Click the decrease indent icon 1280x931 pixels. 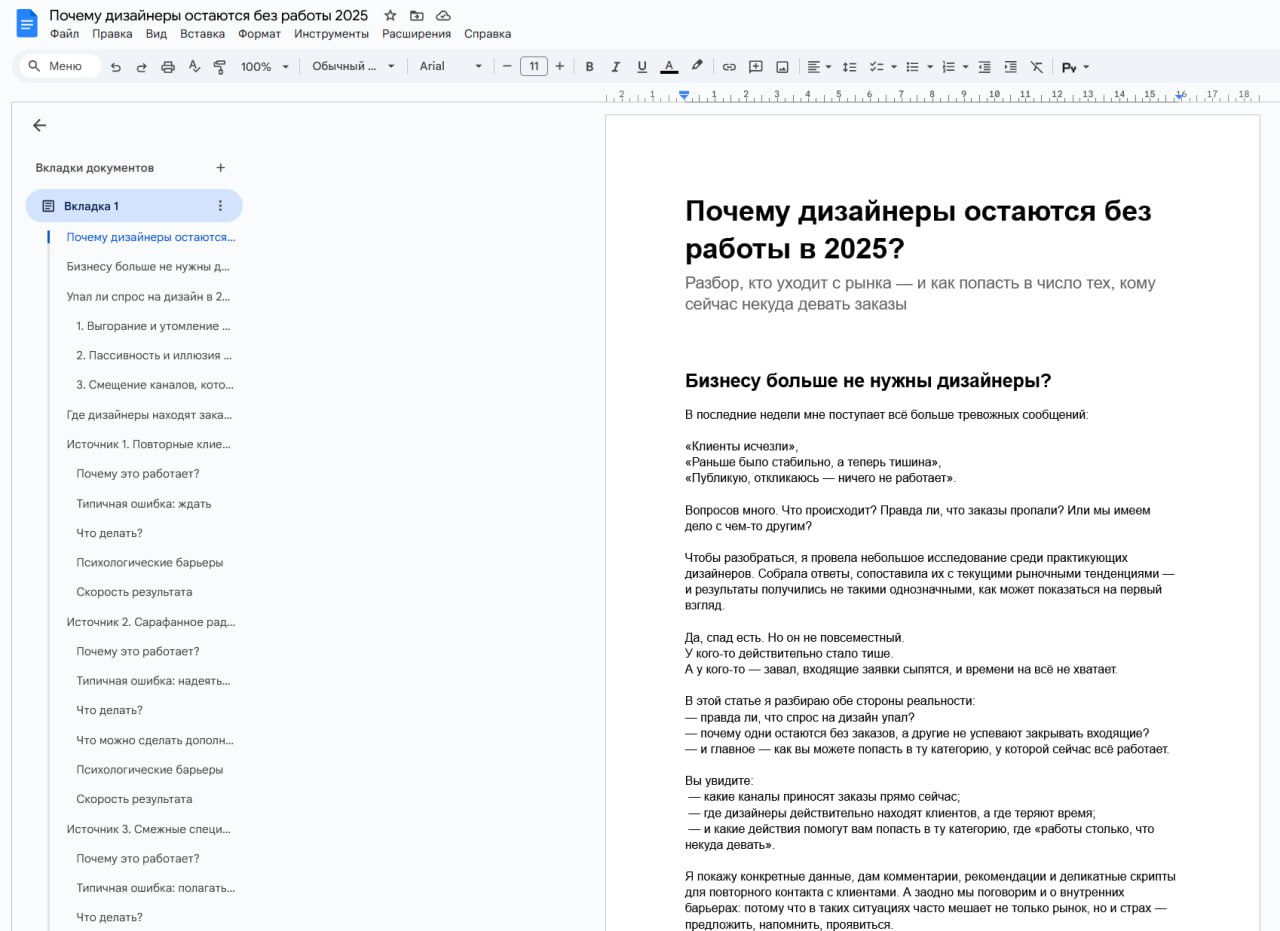point(984,67)
